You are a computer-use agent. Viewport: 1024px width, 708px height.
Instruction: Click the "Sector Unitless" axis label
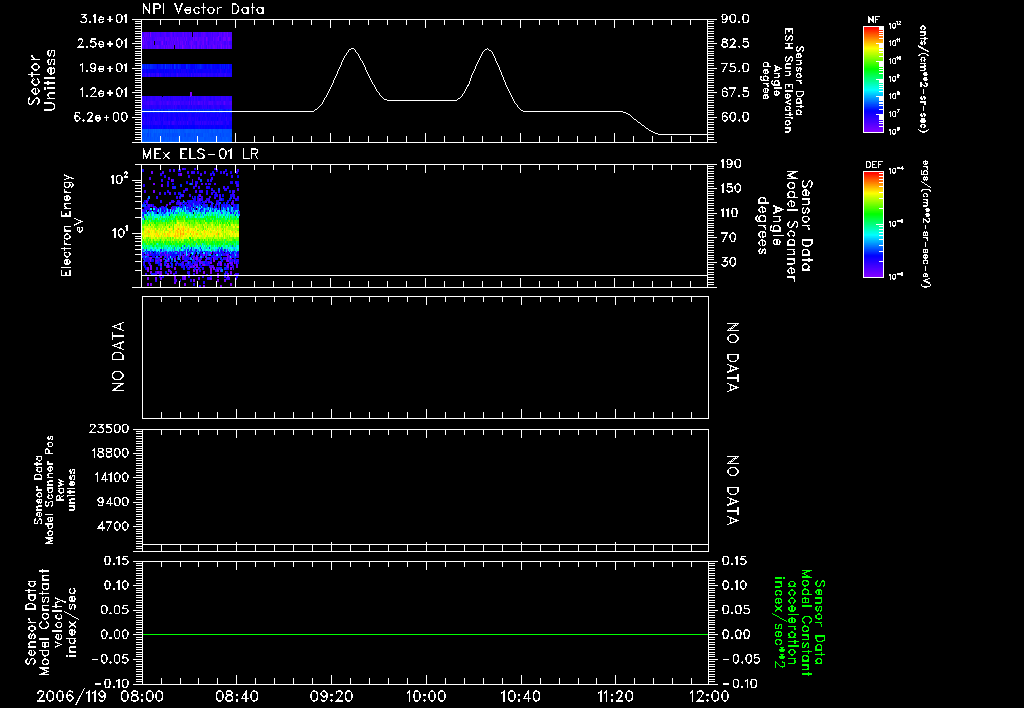click(x=41, y=80)
